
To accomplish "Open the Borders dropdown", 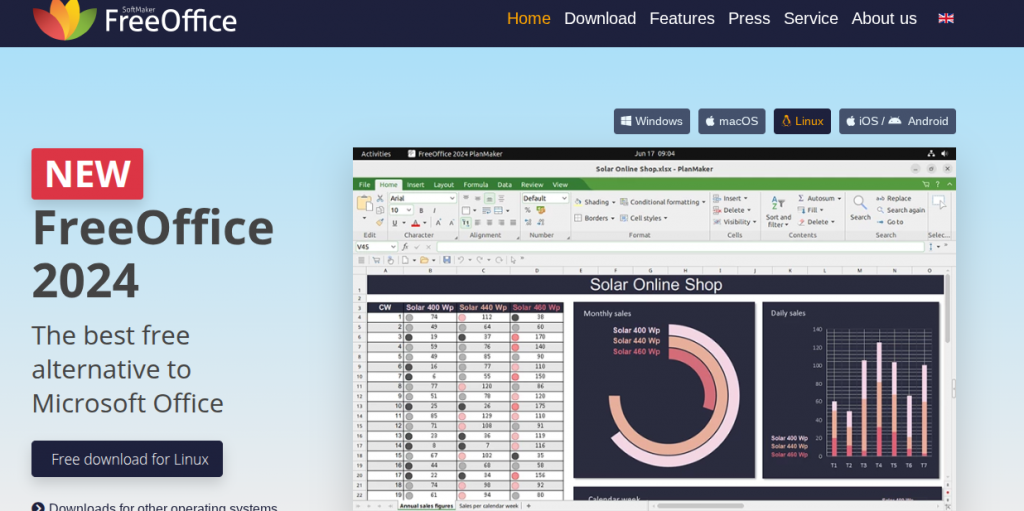I will pyautogui.click(x=595, y=218).
